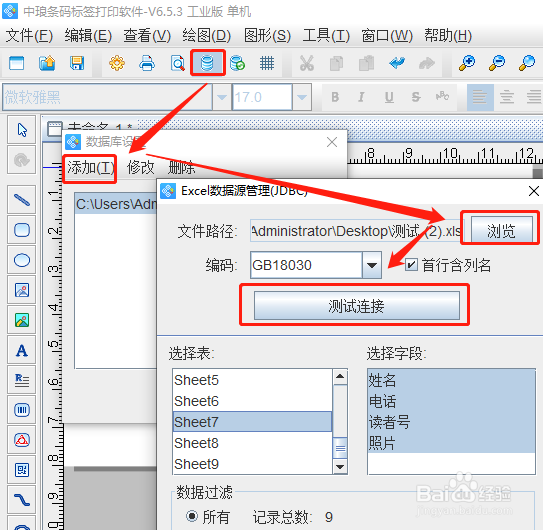Cut selection scissors icon
Image resolution: width=543 pixels, height=530 pixels.
point(306,63)
